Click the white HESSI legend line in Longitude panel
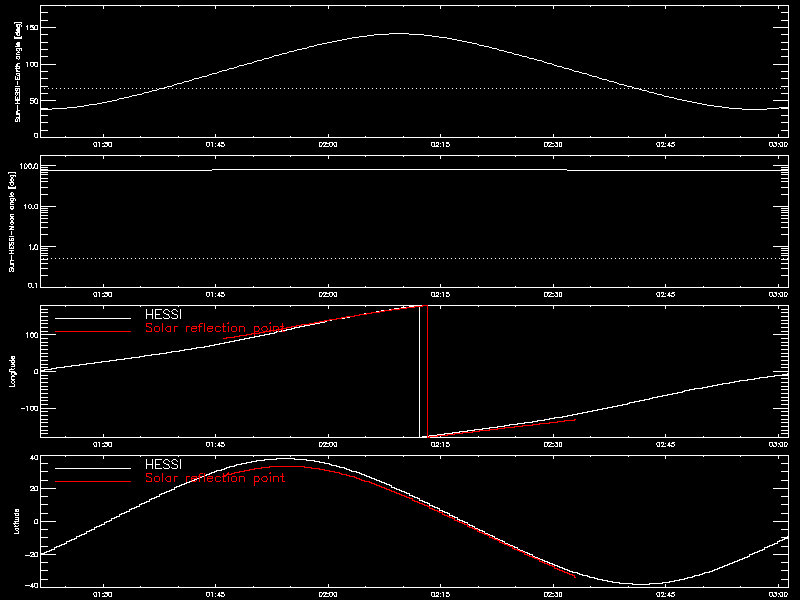This screenshot has height=600, width=800. tap(93, 318)
